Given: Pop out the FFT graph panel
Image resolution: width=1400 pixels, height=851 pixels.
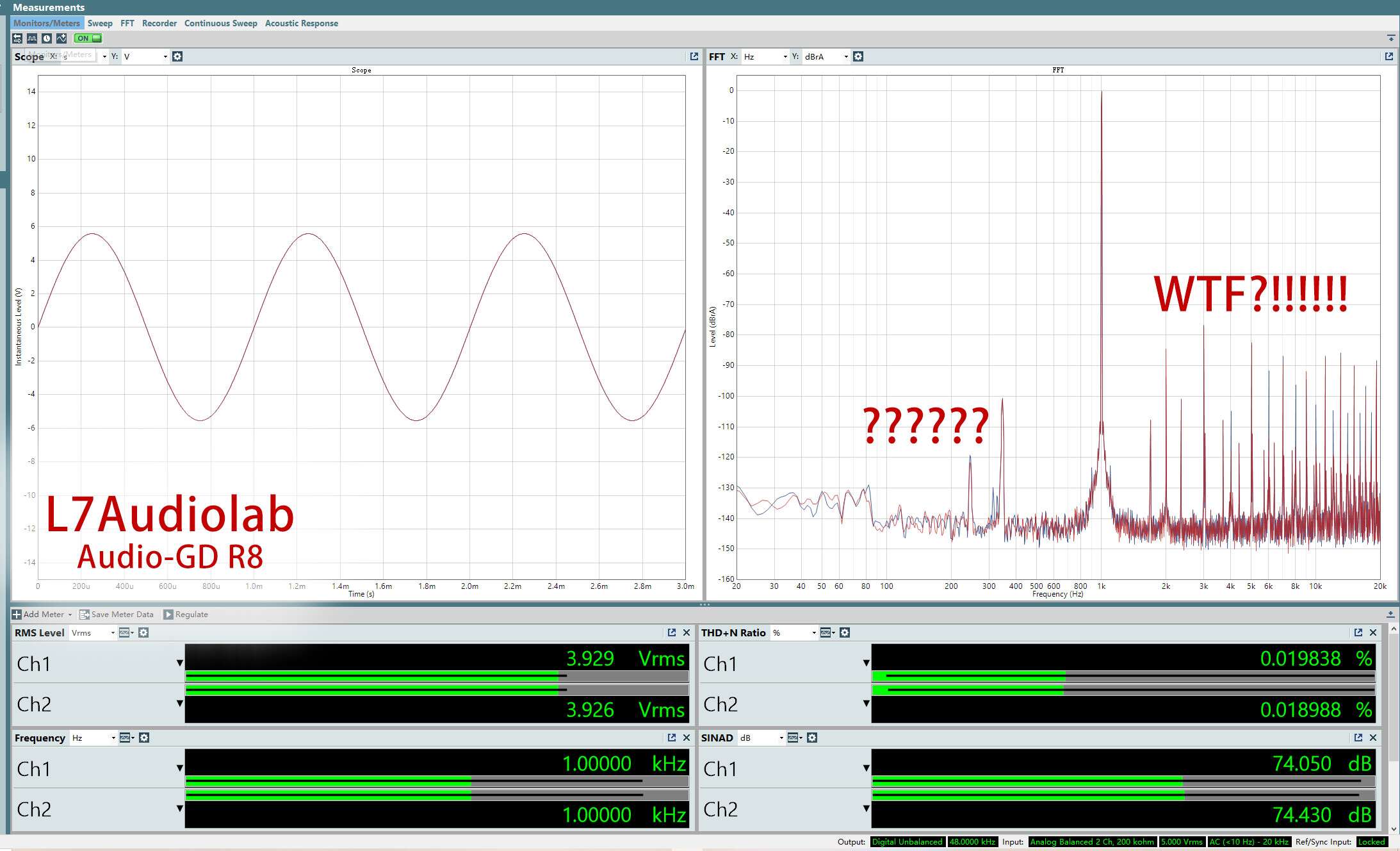Looking at the screenshot, I should [1388, 56].
